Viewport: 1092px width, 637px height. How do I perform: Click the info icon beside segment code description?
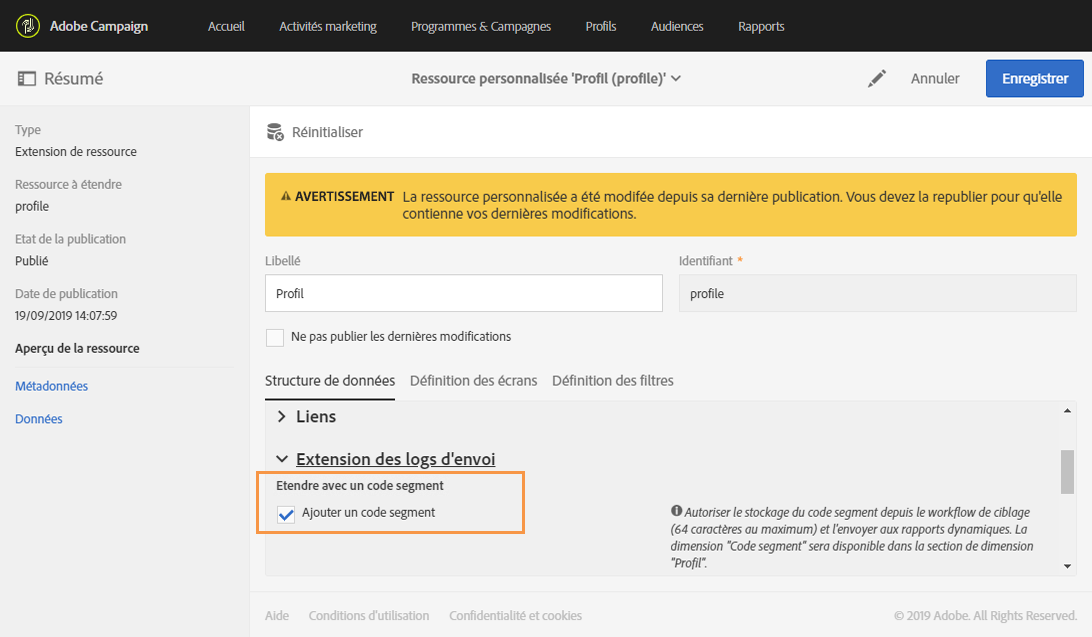676,511
